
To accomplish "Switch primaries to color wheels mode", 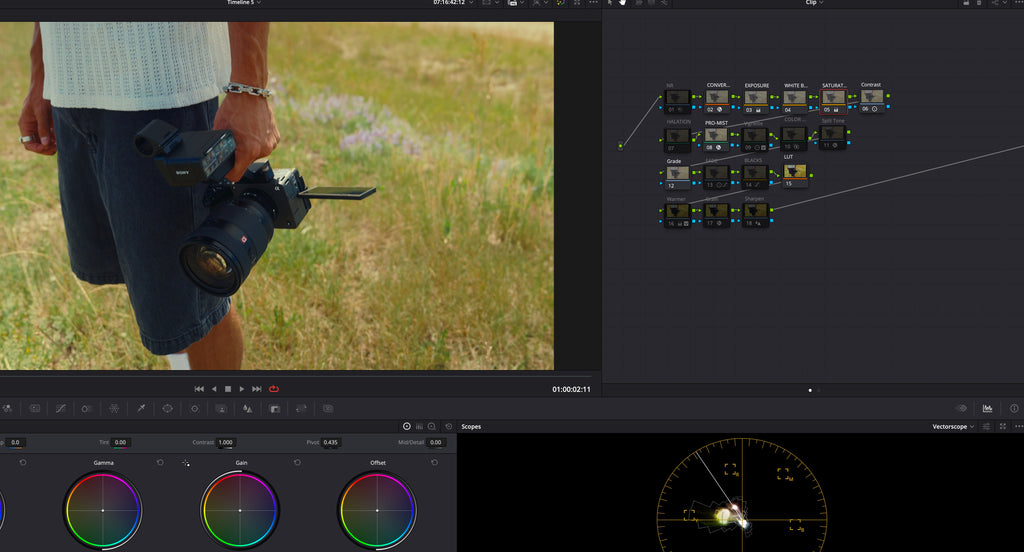I will click(x=407, y=426).
